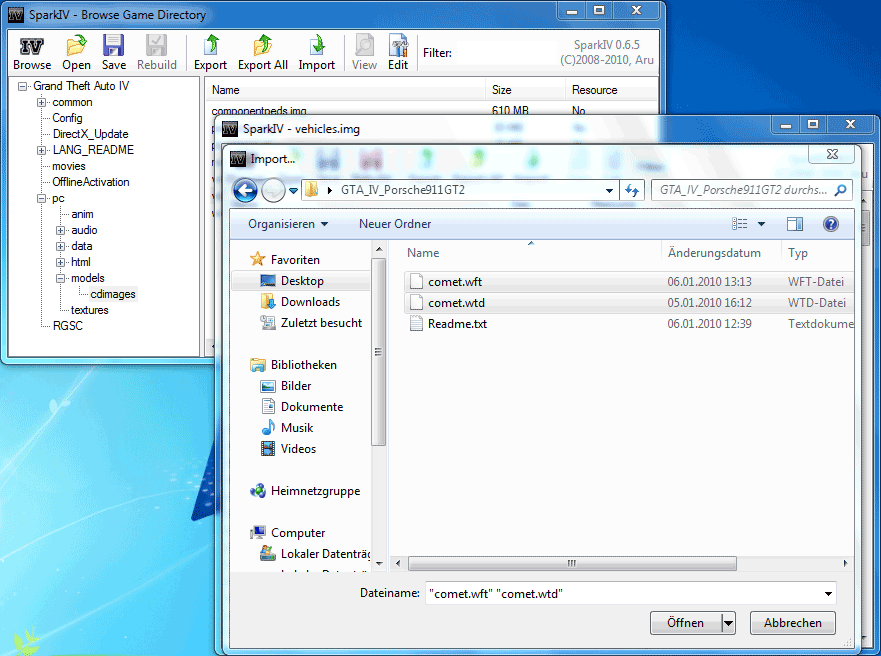The width and height of the screenshot is (881, 656).
Task: Click the search magnifier icon in Import dialog
Action: 841,190
